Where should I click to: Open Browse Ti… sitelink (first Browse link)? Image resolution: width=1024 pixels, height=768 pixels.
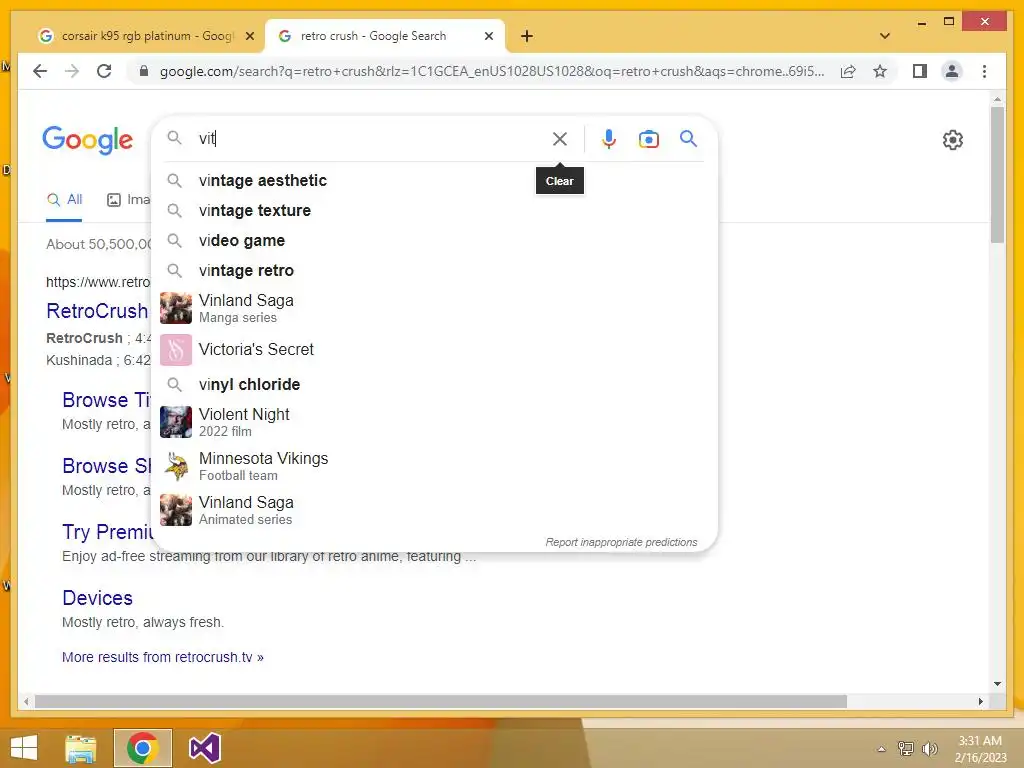coord(106,400)
